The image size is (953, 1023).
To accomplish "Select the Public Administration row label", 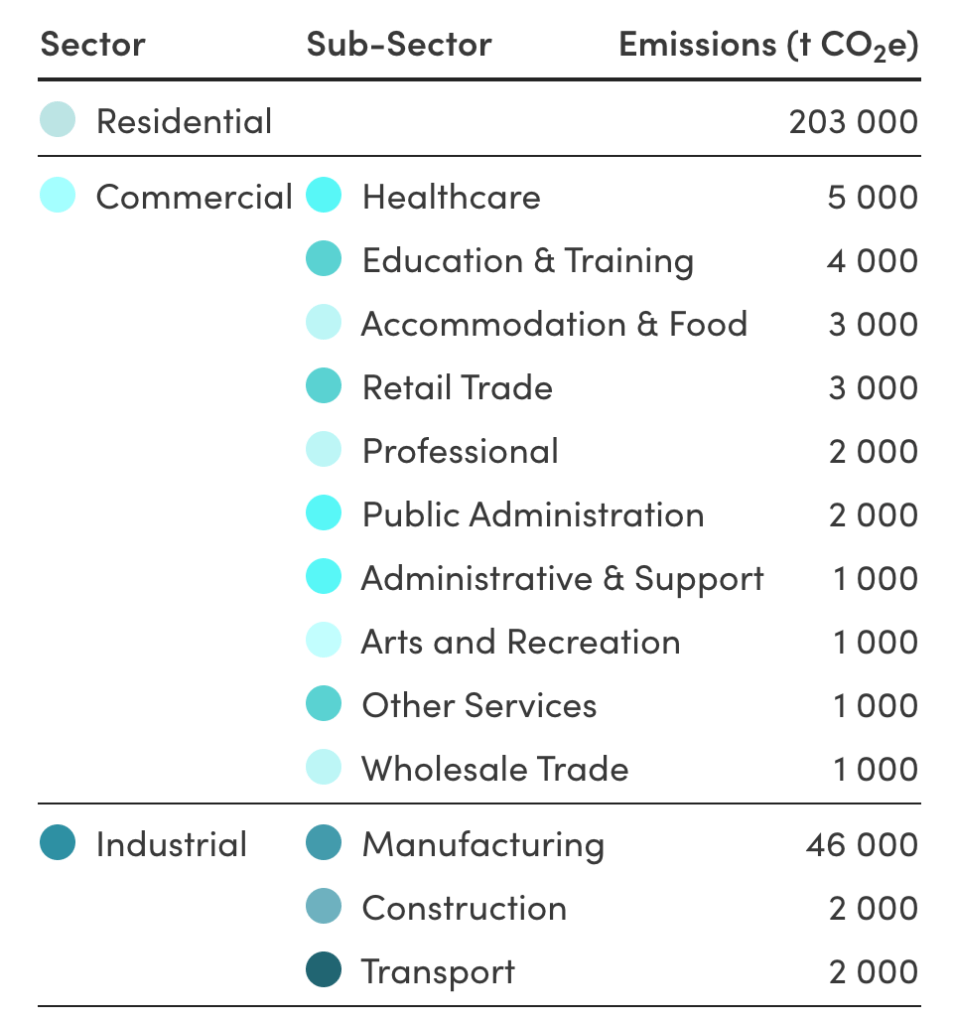I will (x=533, y=515).
